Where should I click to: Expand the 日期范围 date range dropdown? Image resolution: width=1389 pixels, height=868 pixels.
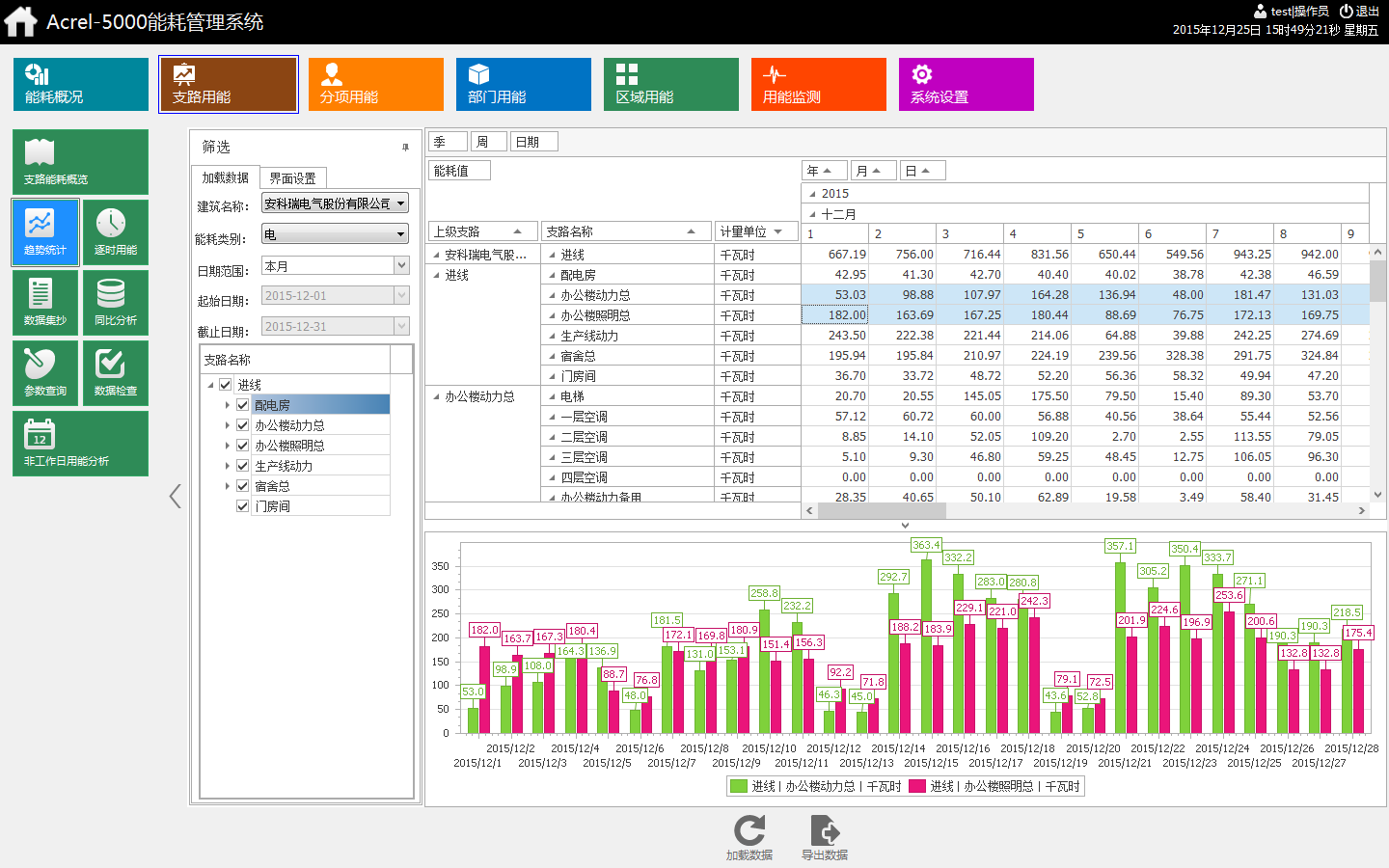pos(401,265)
